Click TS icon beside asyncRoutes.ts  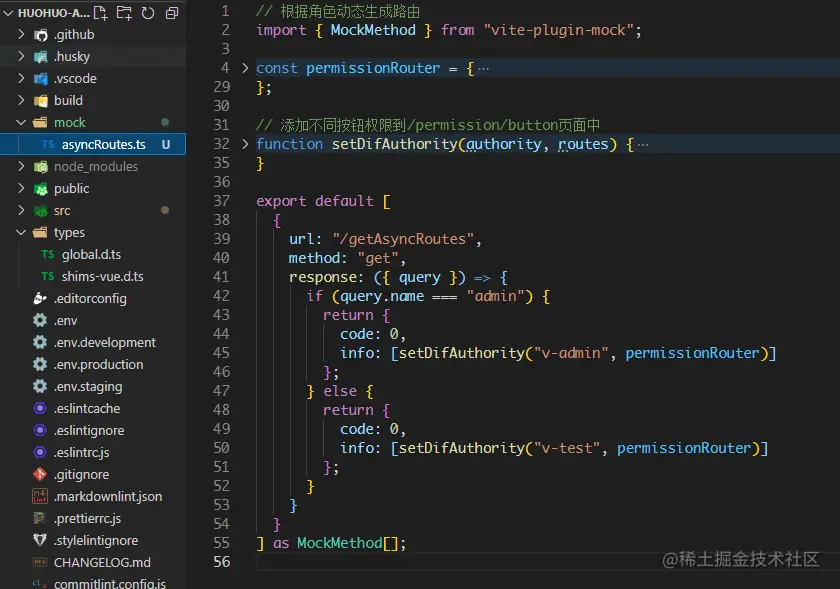(48, 145)
